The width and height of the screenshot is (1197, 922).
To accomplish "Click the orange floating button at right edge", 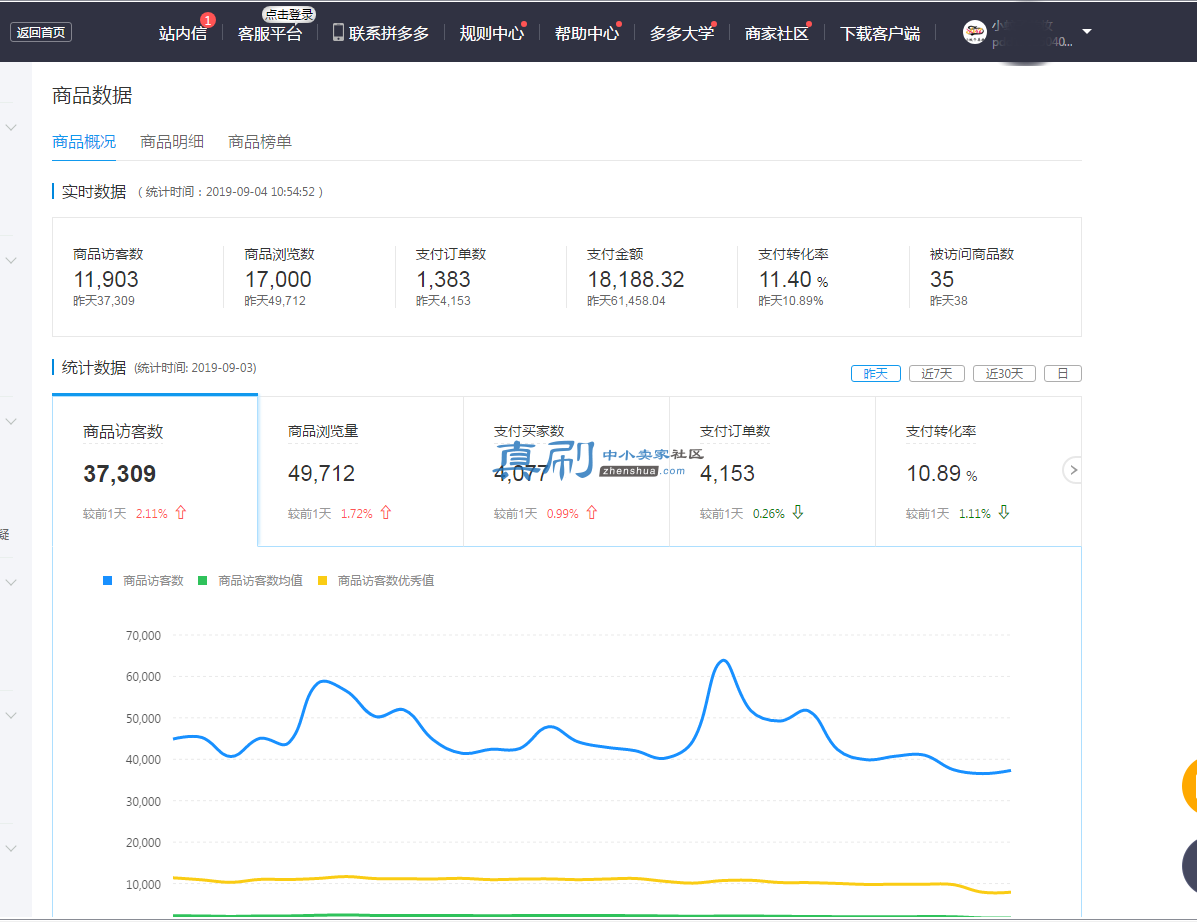I will [1189, 786].
